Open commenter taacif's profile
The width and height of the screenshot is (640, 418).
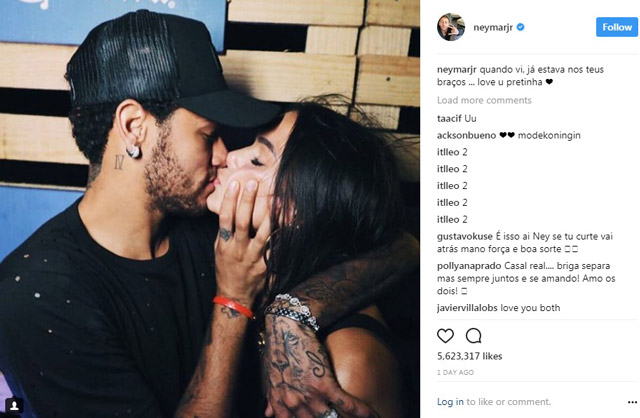point(449,118)
